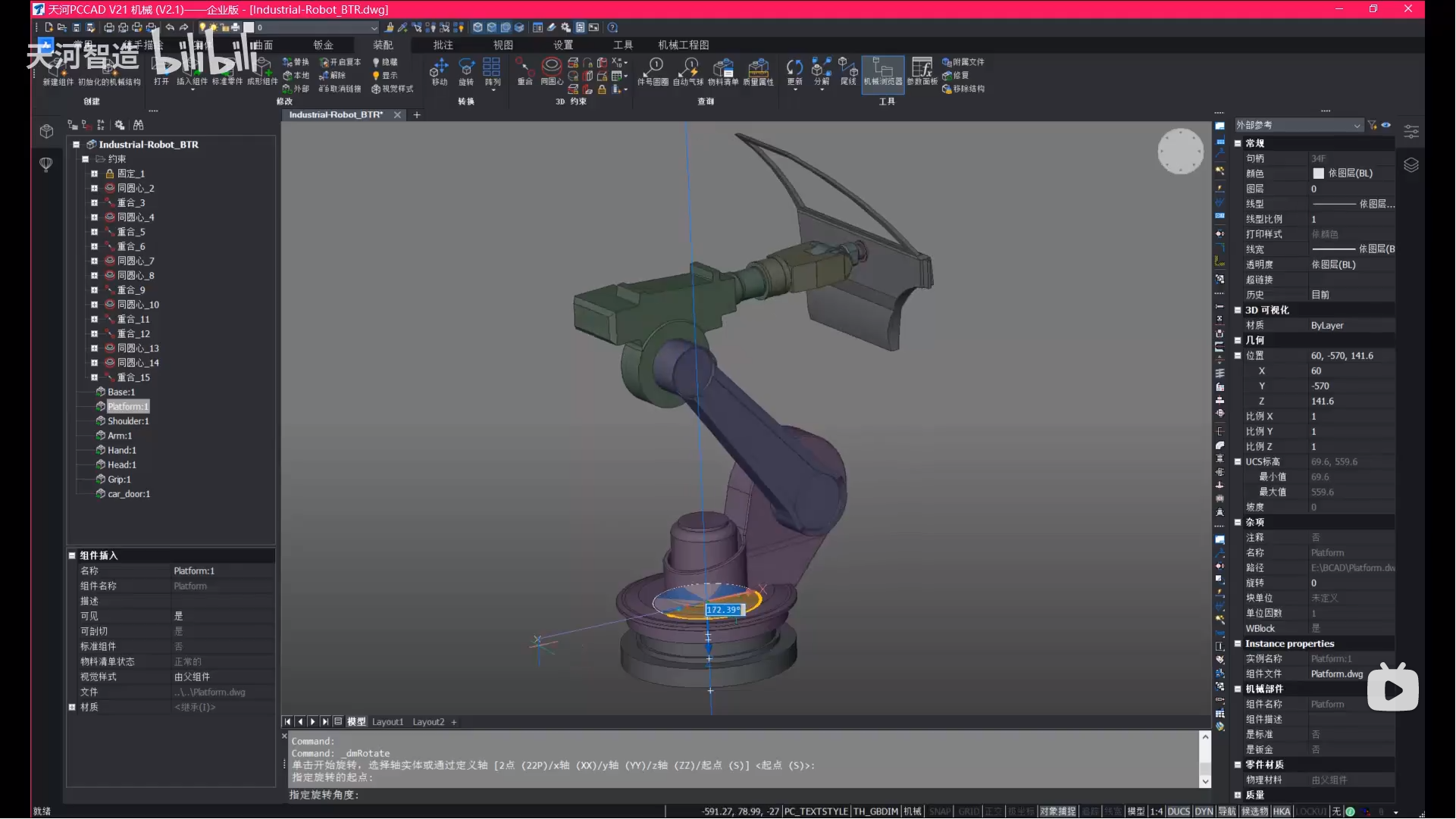Image resolution: width=1456 pixels, height=819 pixels.
Task: Apply the Concentric (同圆心) constraint
Action: (x=552, y=72)
